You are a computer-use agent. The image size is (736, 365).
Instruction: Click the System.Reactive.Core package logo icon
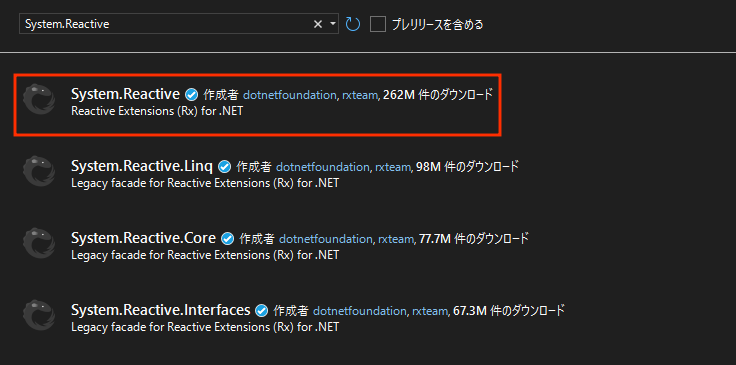click(x=39, y=243)
